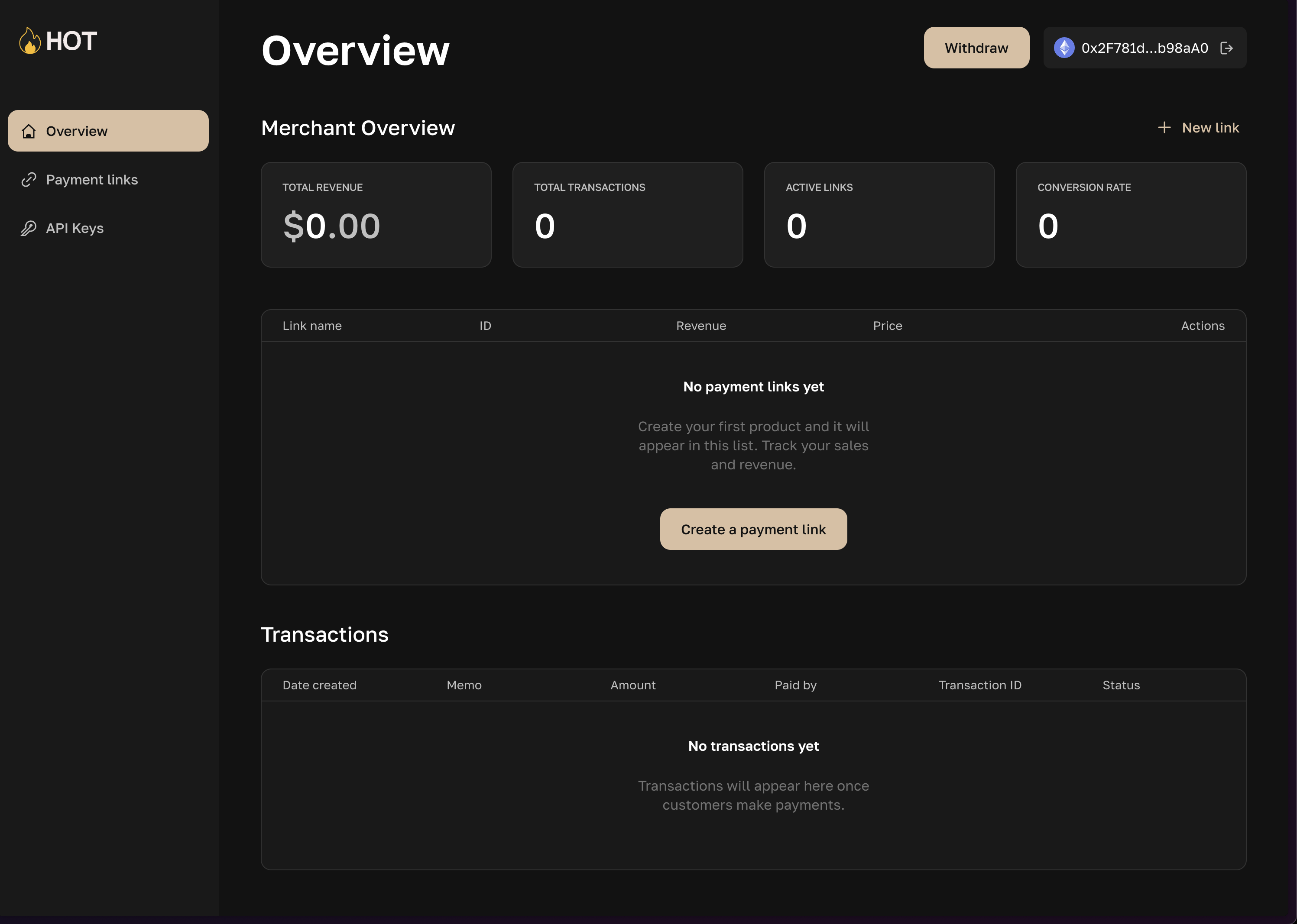Click Create a payment link button
This screenshot has height=924, width=1297.
pos(753,529)
